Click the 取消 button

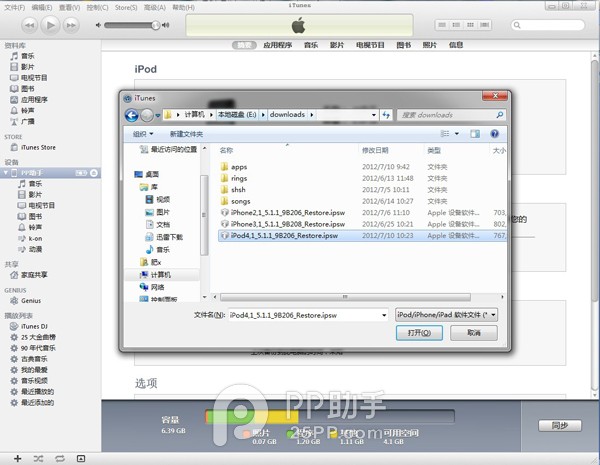coord(474,333)
